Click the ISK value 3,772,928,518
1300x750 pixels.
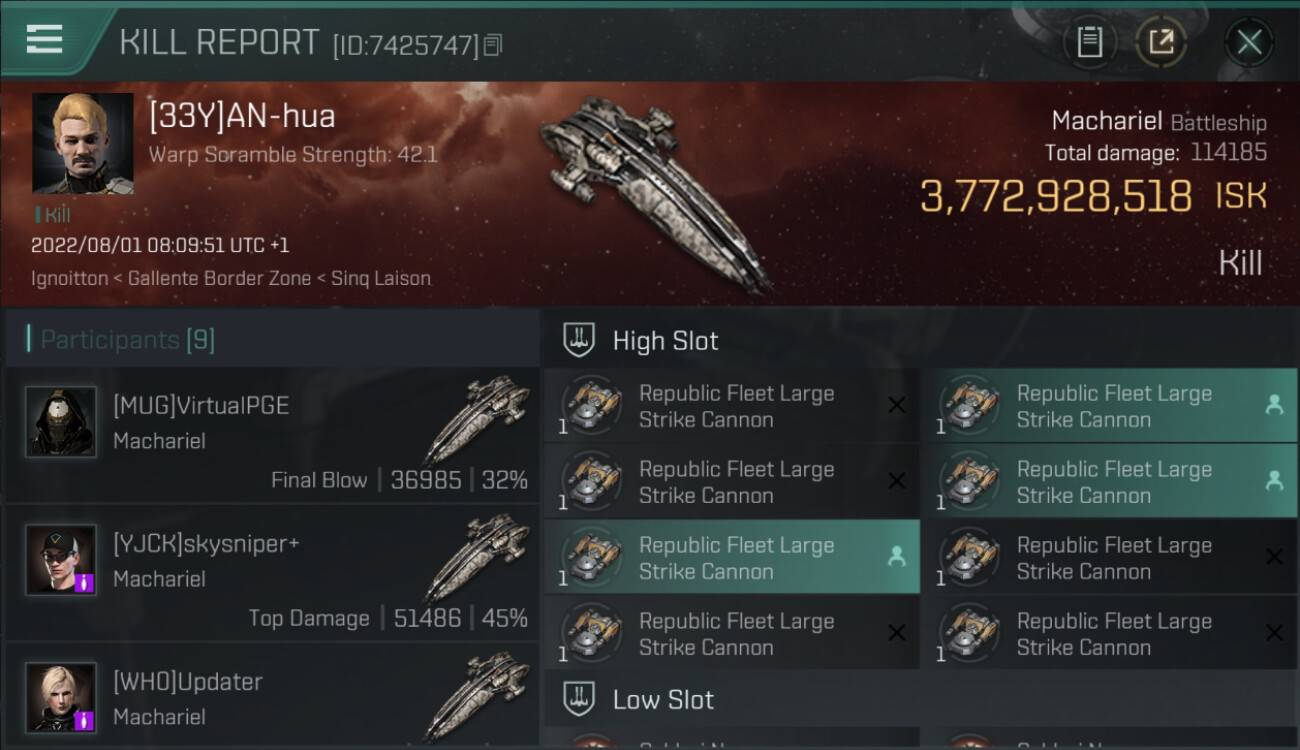tap(1056, 197)
